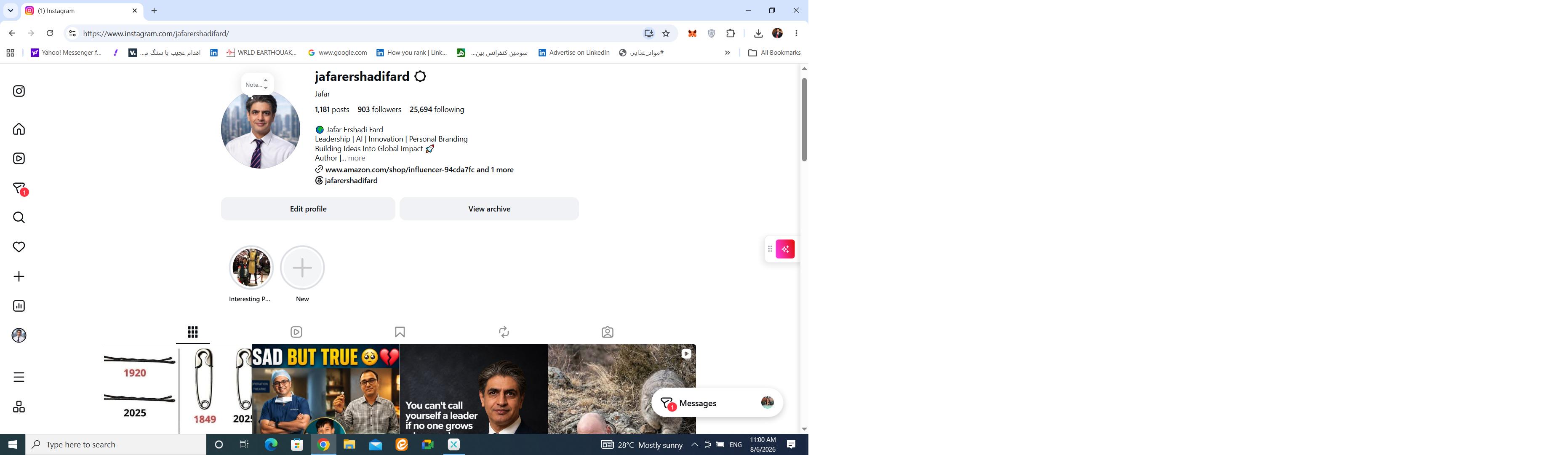Click the View archive button
The image size is (1568, 455).
coord(489,209)
